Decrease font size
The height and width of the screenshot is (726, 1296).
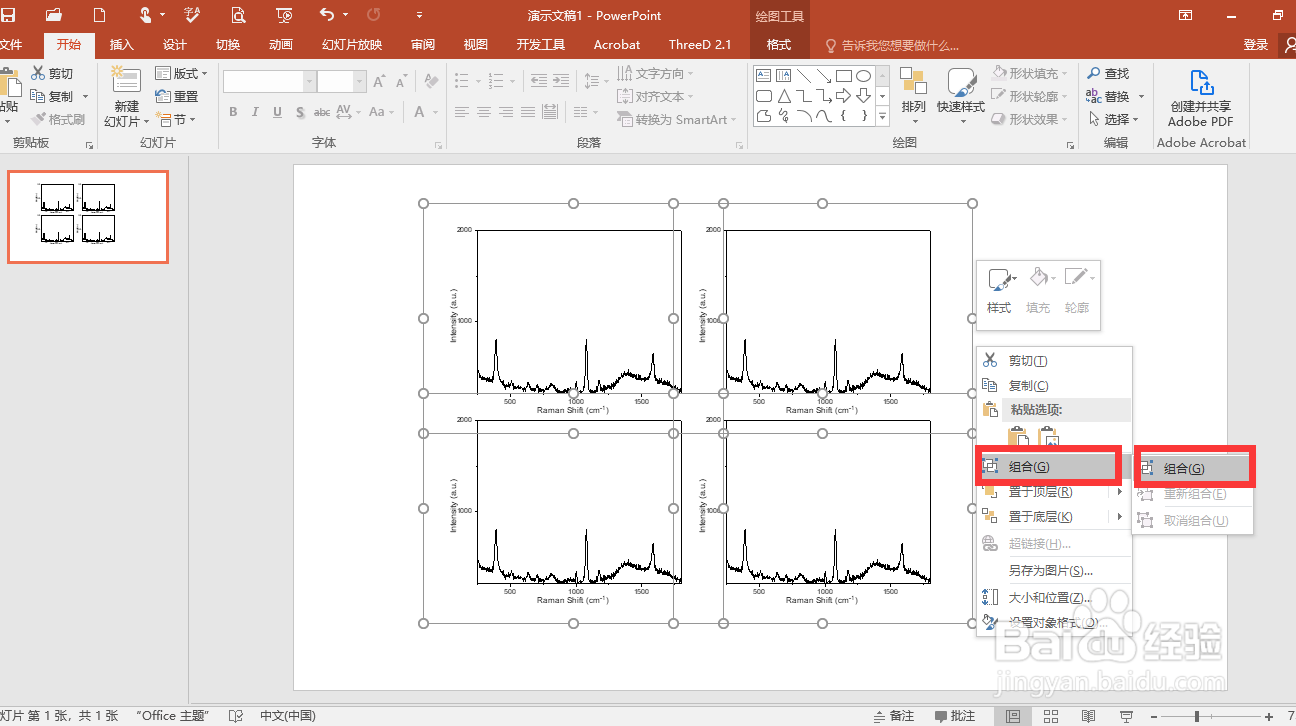pos(400,81)
